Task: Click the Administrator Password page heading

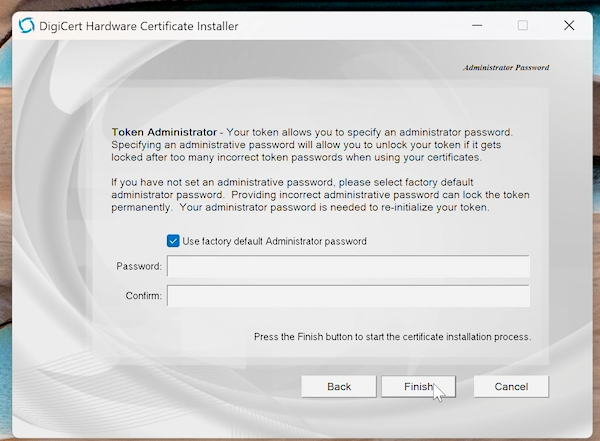Action: [506, 67]
